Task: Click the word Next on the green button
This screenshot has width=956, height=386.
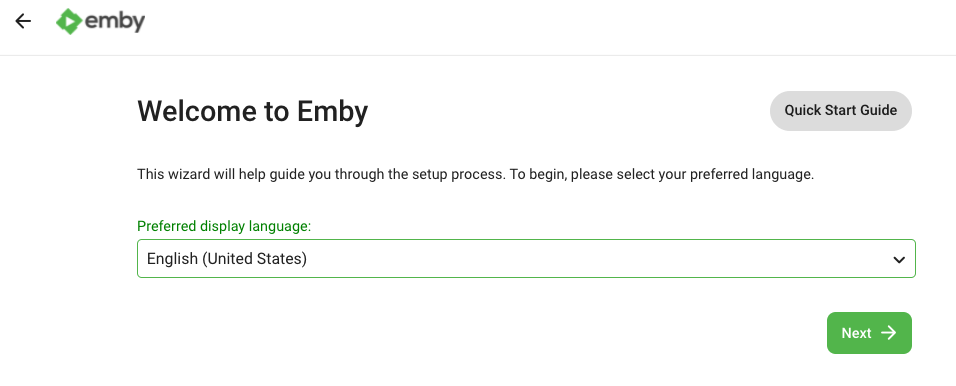Action: click(x=856, y=333)
